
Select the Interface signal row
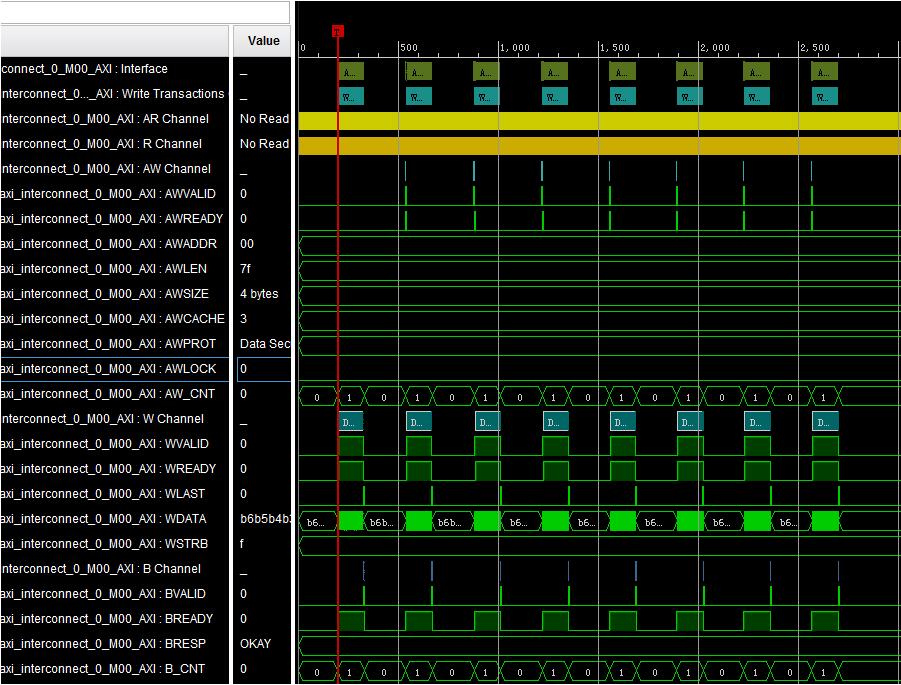pos(115,69)
